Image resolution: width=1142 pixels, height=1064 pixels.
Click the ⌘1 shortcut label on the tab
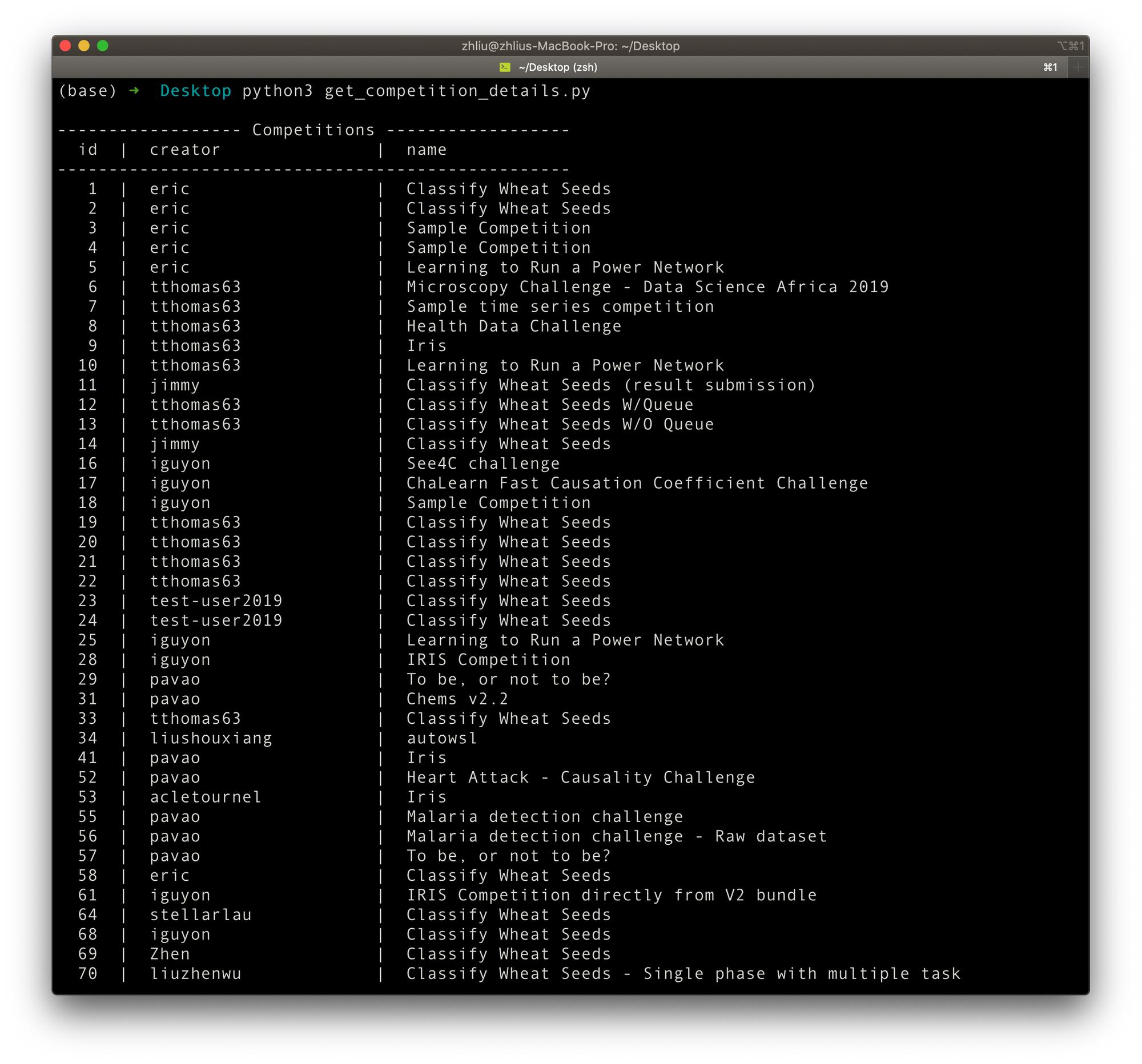click(1050, 67)
